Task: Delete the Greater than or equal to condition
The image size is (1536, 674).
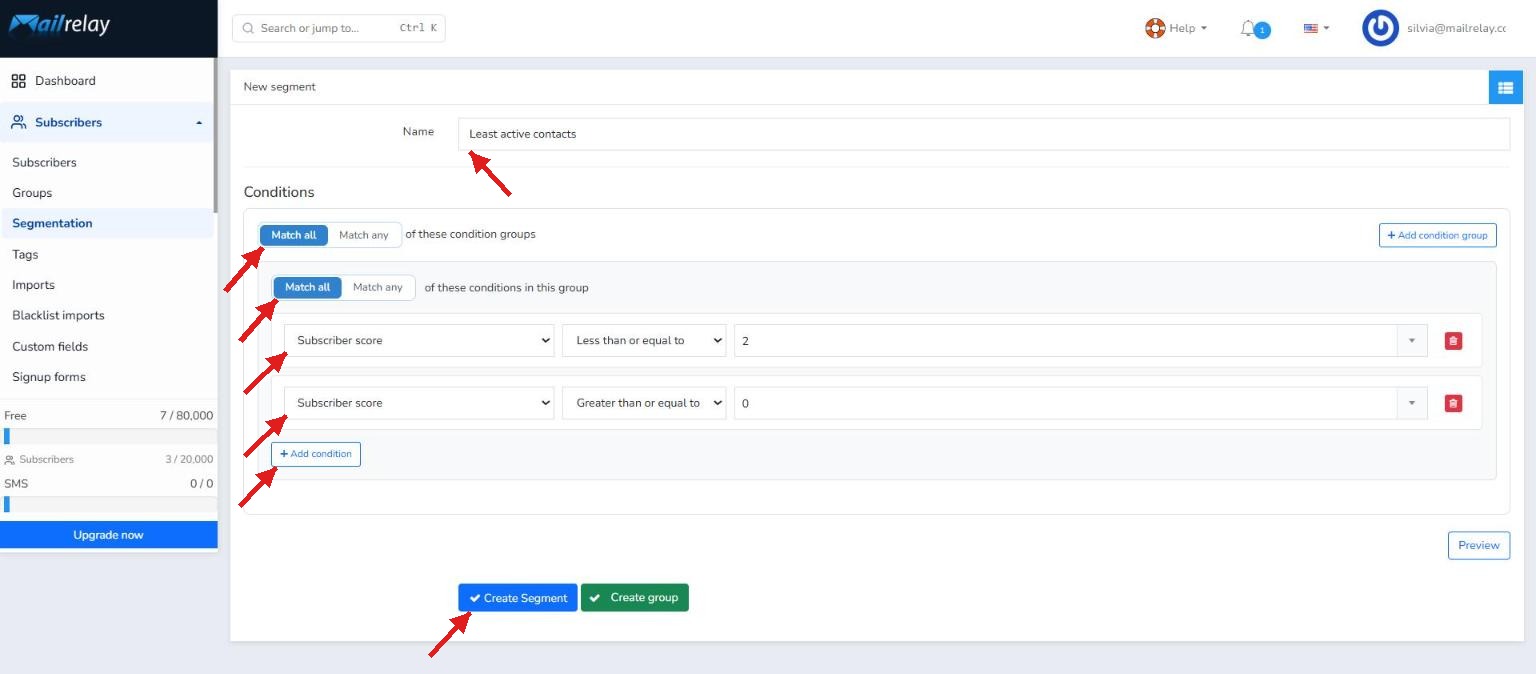Action: [1453, 403]
